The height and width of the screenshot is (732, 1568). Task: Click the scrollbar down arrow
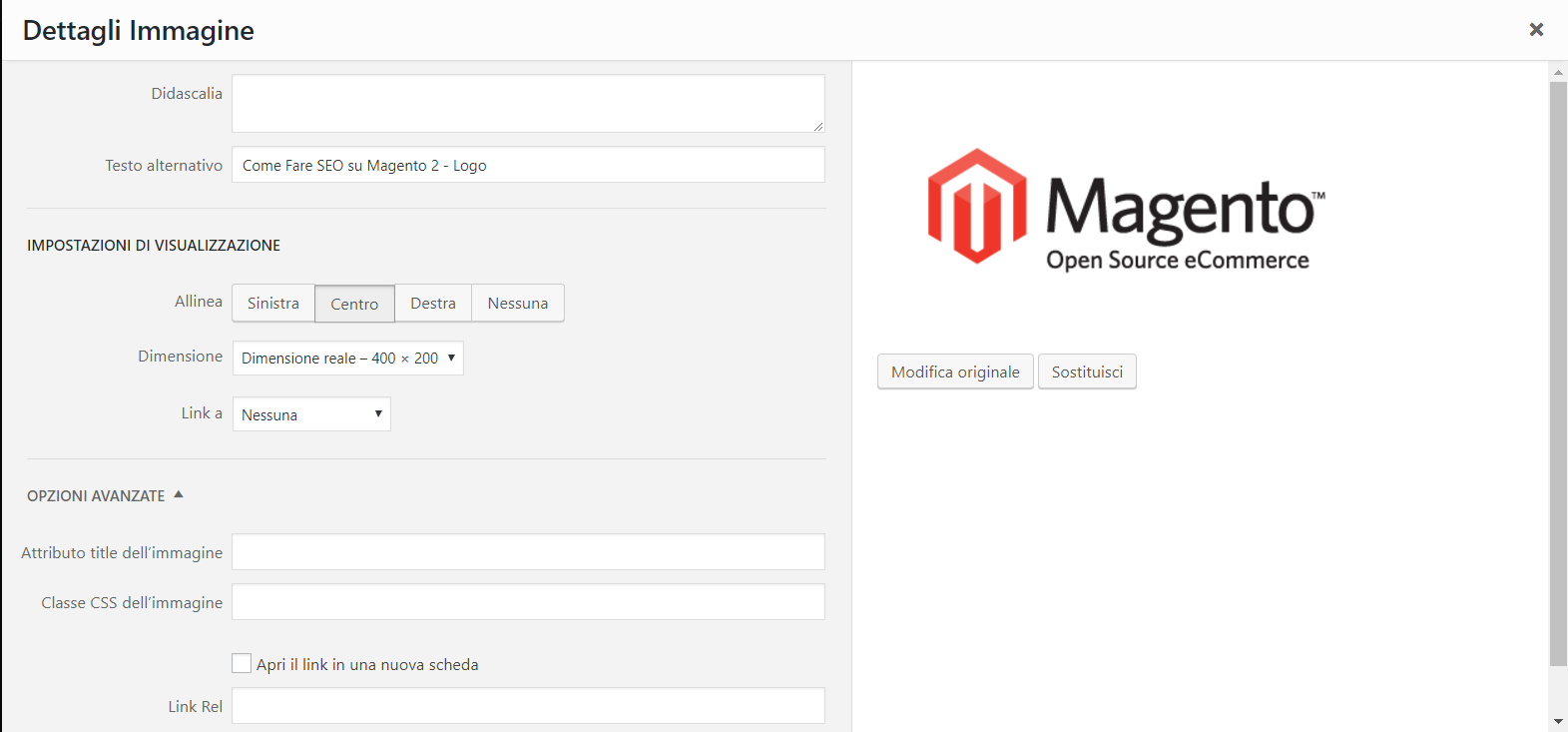[x=1558, y=721]
